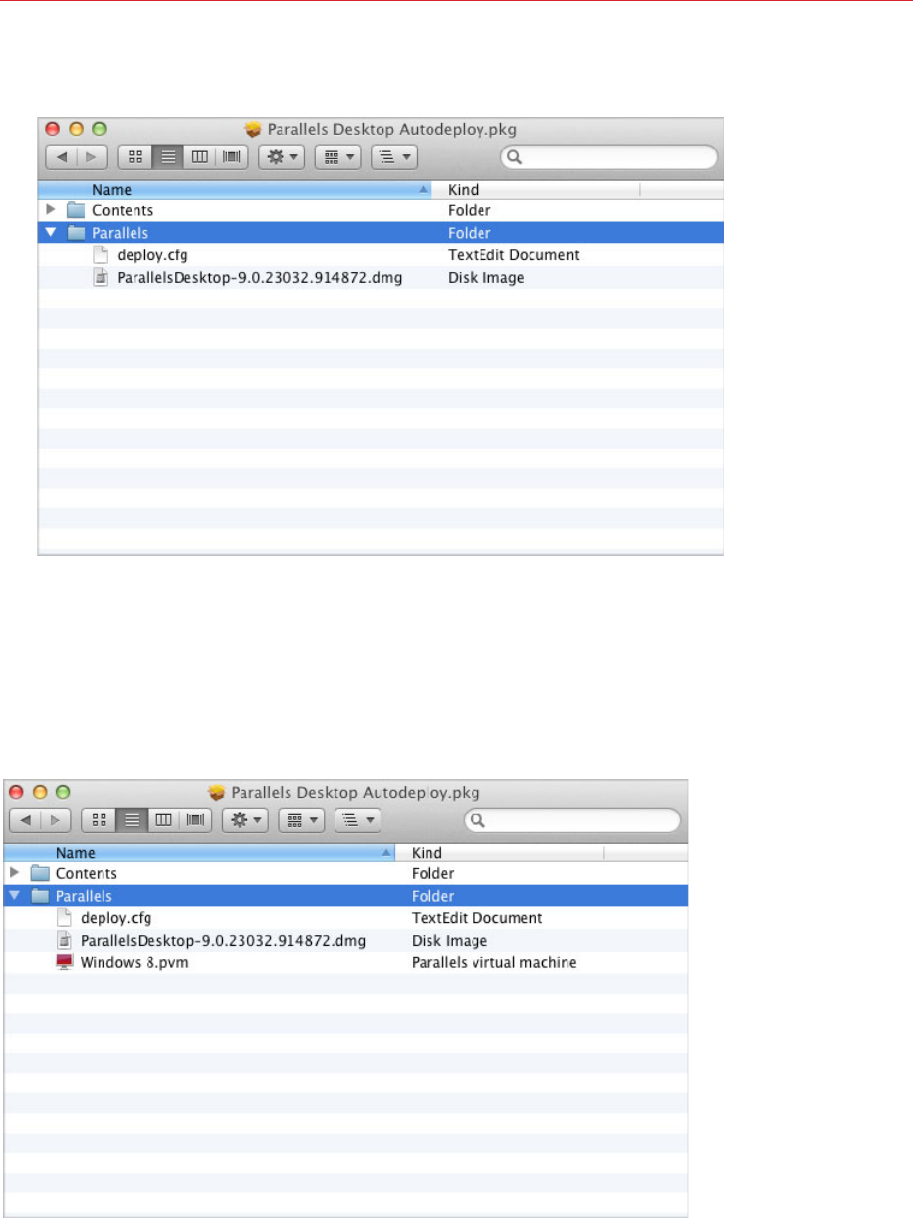Click search field in upper window
The image size is (913, 1218).
click(609, 157)
